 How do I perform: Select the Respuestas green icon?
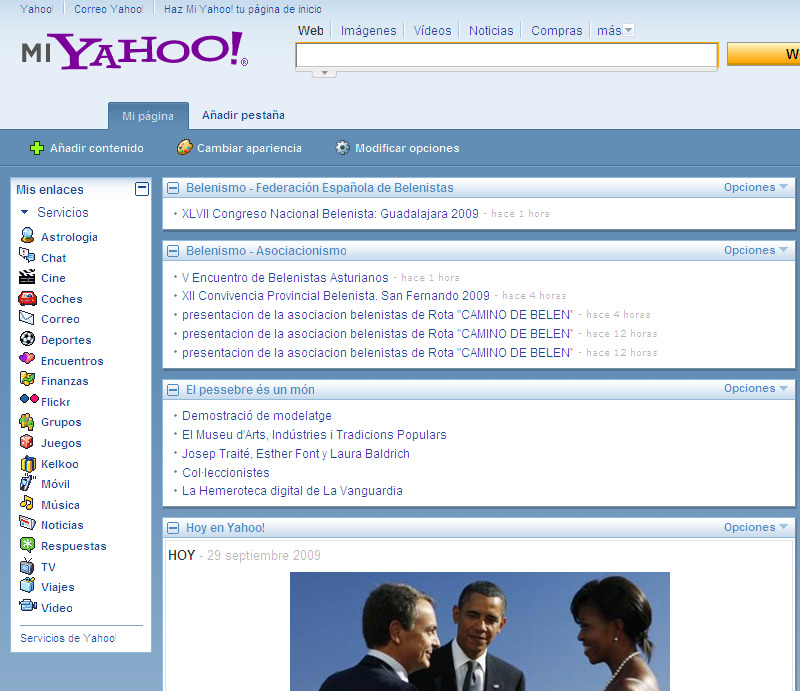27,545
